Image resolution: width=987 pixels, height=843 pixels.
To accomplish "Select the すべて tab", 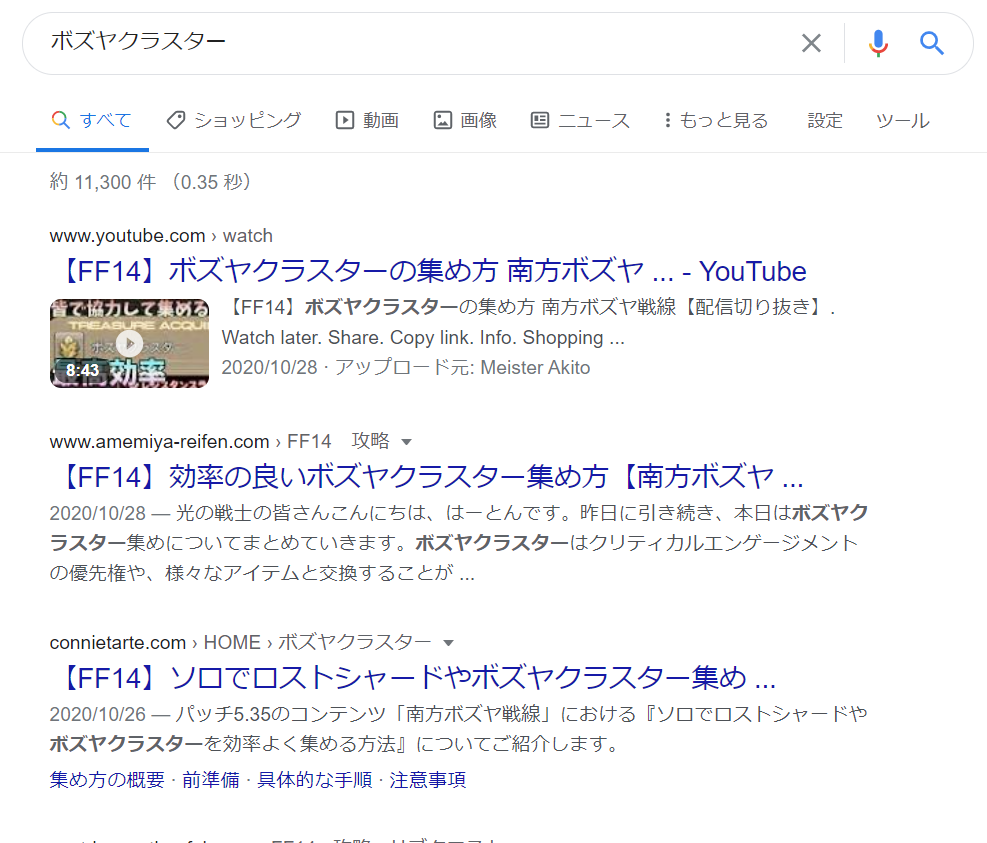I will tap(93, 120).
